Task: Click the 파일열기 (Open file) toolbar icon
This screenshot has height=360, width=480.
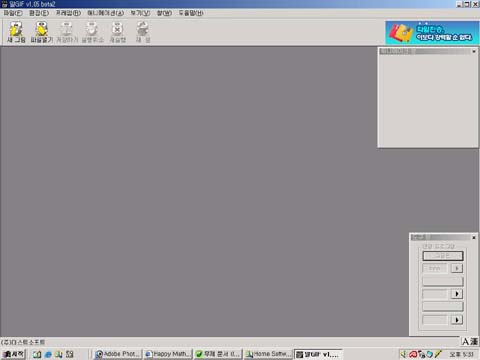Action: (42, 32)
